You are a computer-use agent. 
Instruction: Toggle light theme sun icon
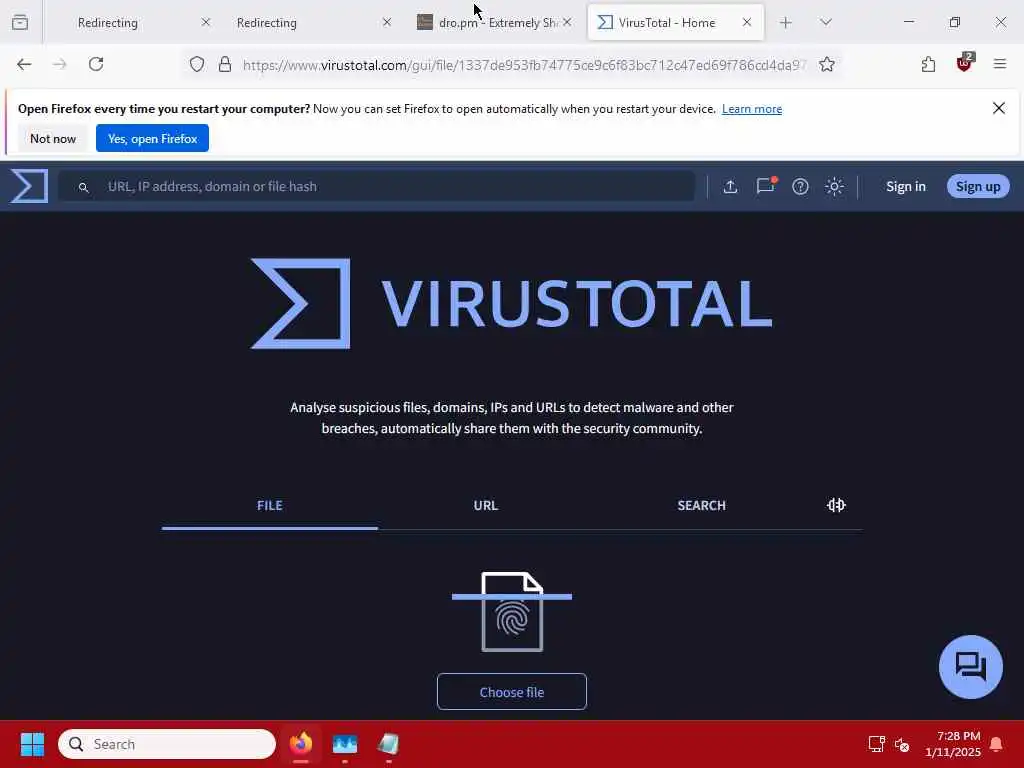[834, 187]
